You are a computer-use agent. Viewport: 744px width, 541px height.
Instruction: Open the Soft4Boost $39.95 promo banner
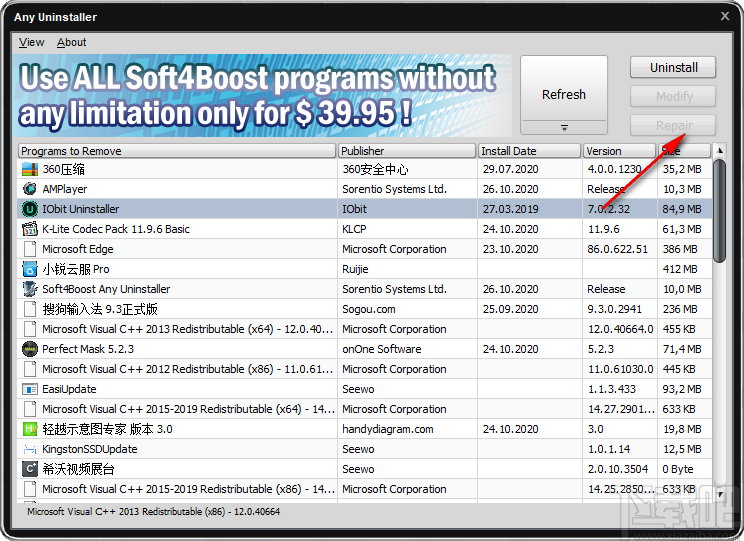coord(262,95)
